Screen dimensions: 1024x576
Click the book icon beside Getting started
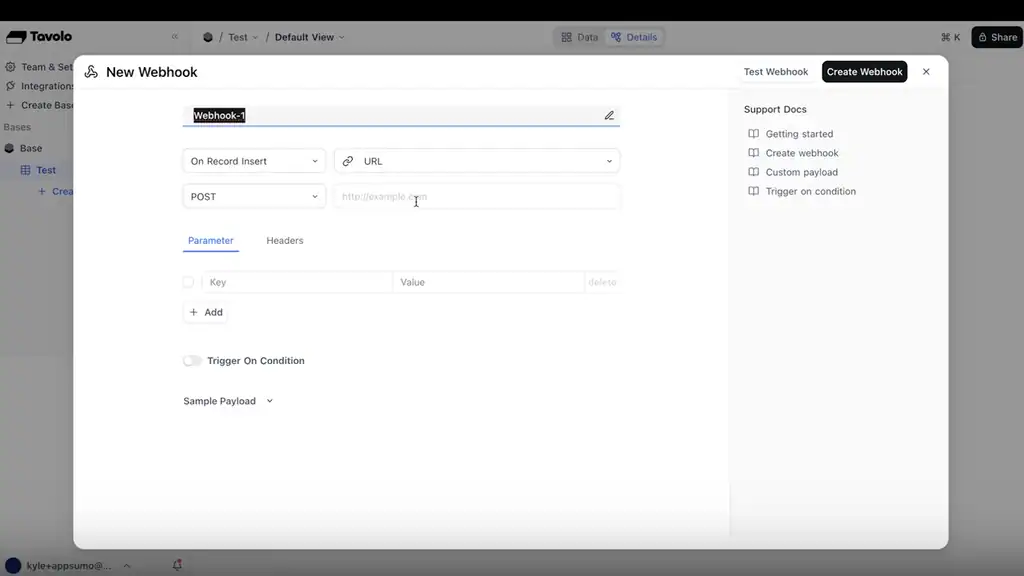(754, 134)
